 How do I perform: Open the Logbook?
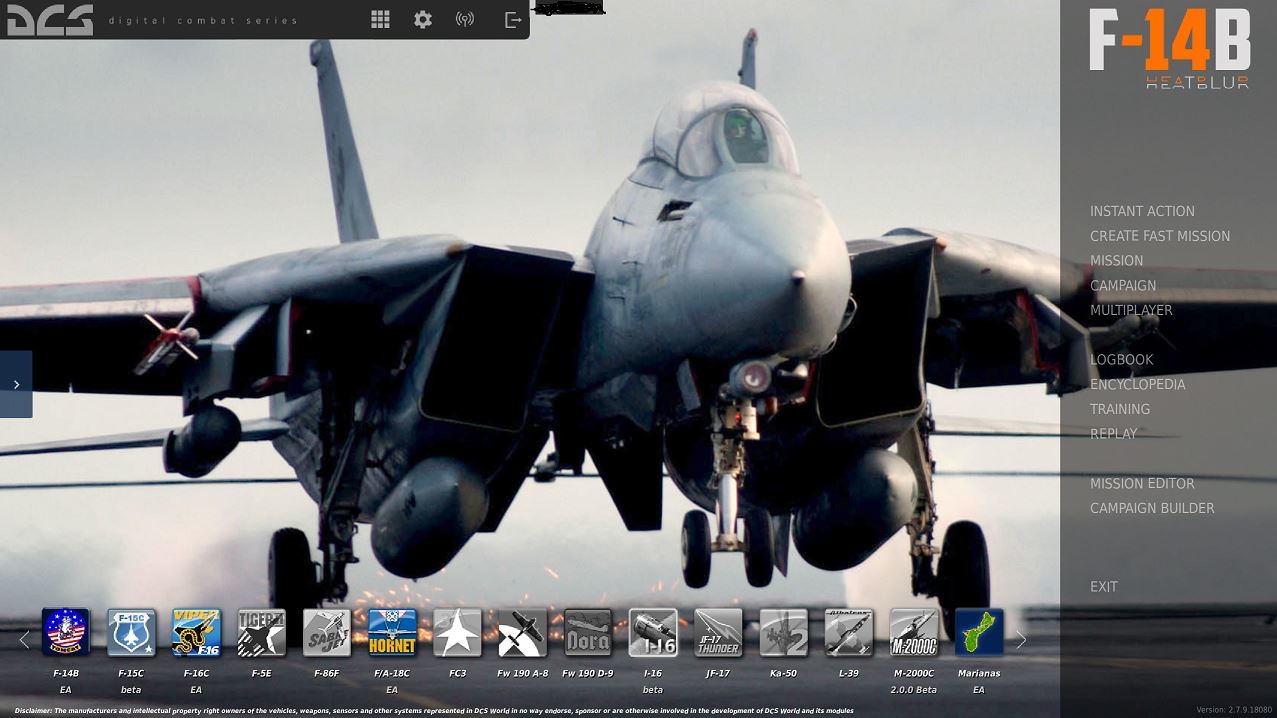(x=1122, y=360)
